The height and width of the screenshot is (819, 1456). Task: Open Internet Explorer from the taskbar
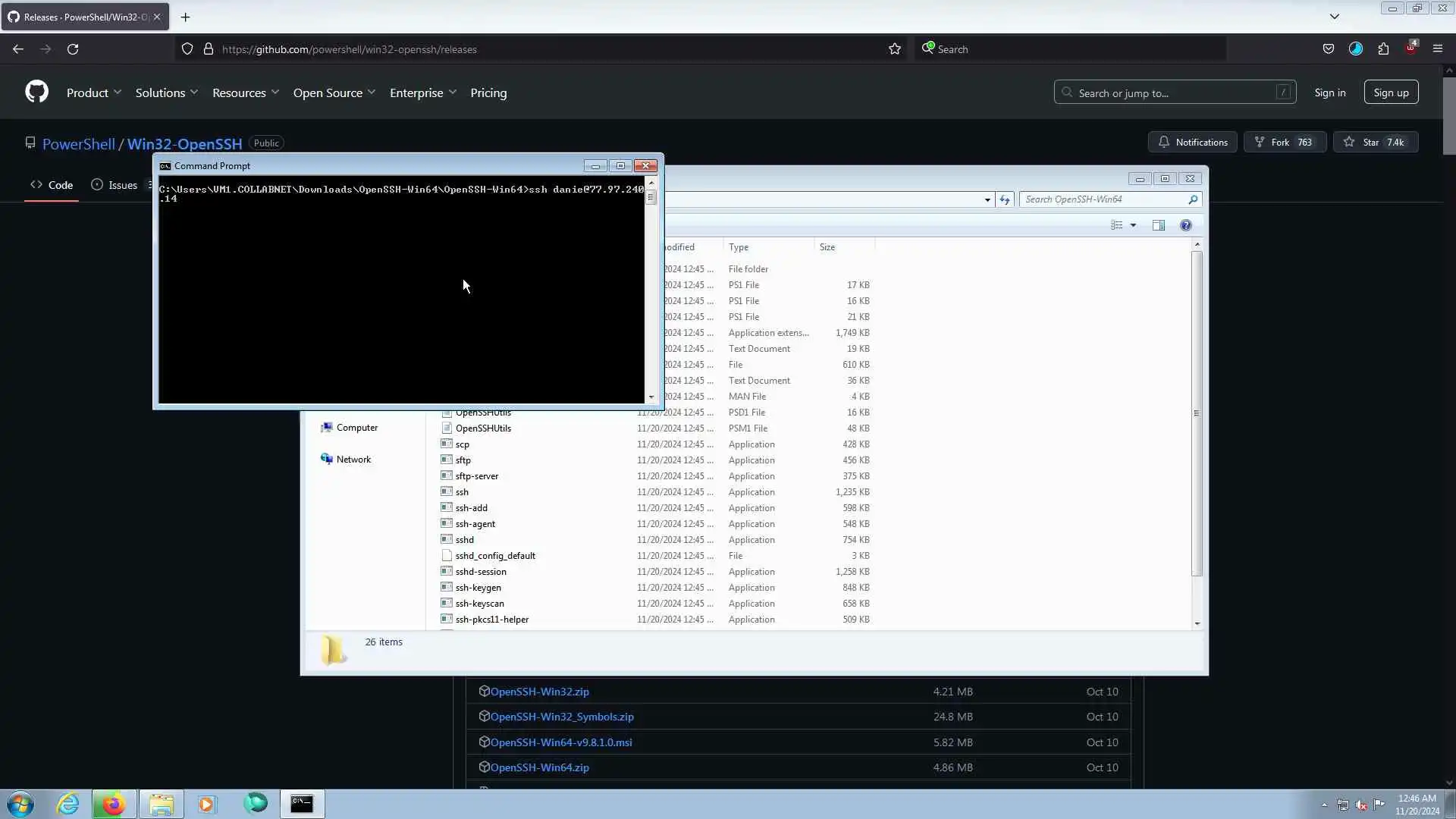[68, 804]
